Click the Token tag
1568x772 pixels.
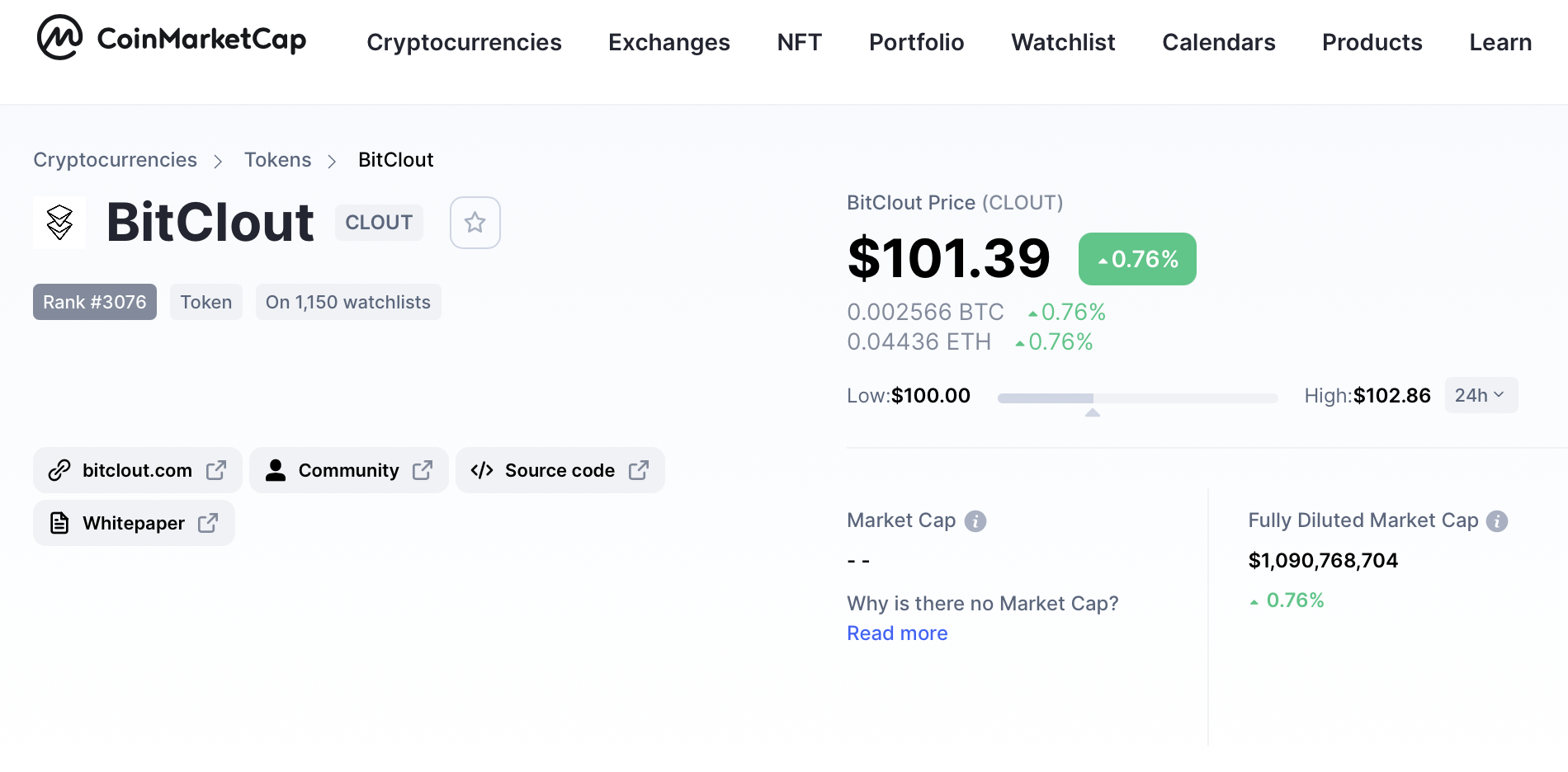point(206,302)
